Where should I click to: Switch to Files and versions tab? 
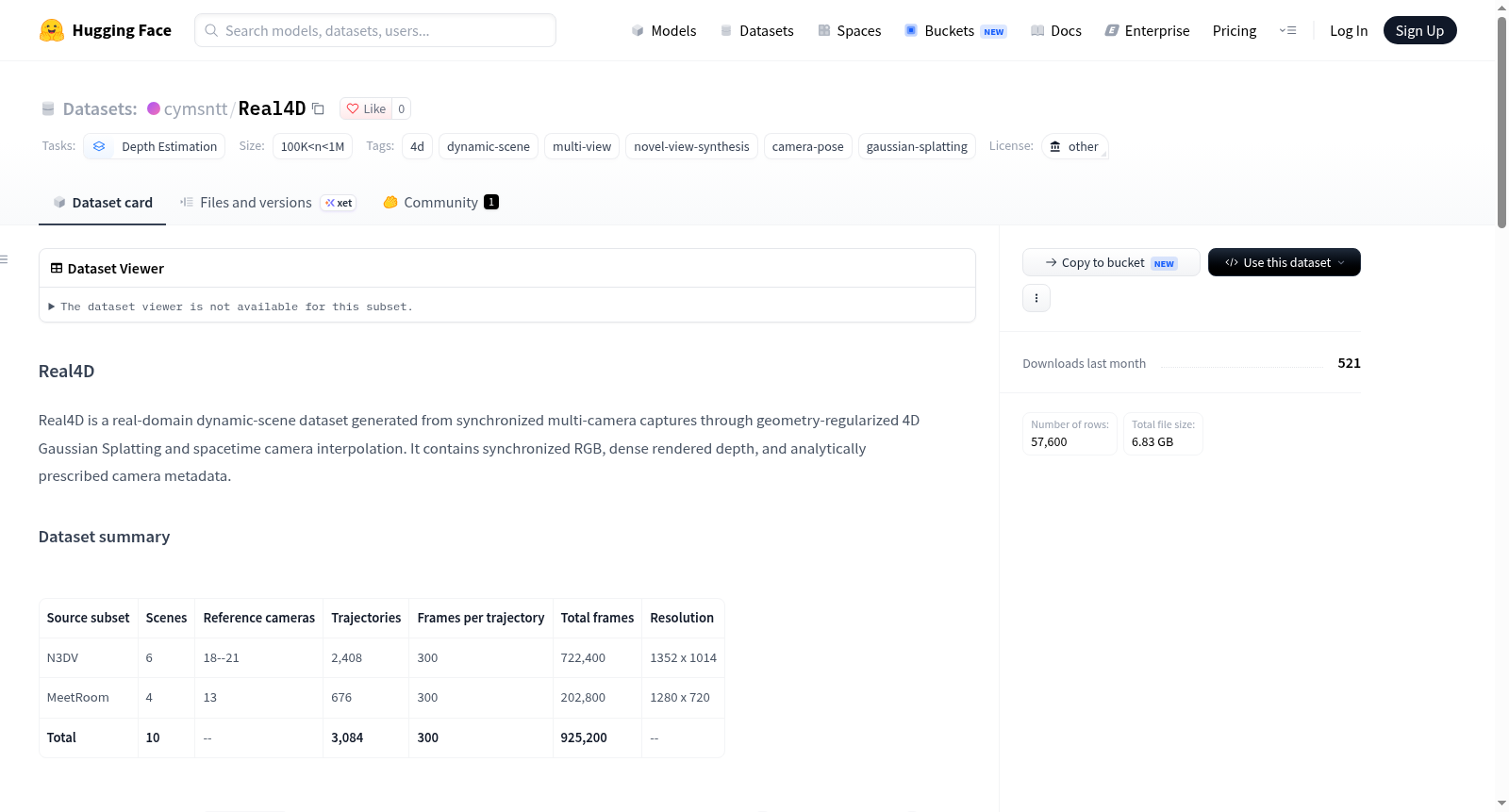[268, 203]
